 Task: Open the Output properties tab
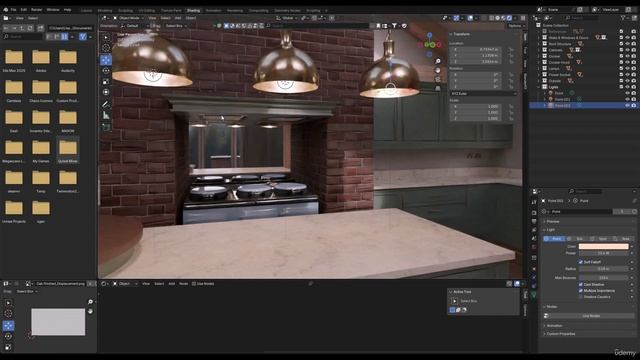(534, 221)
